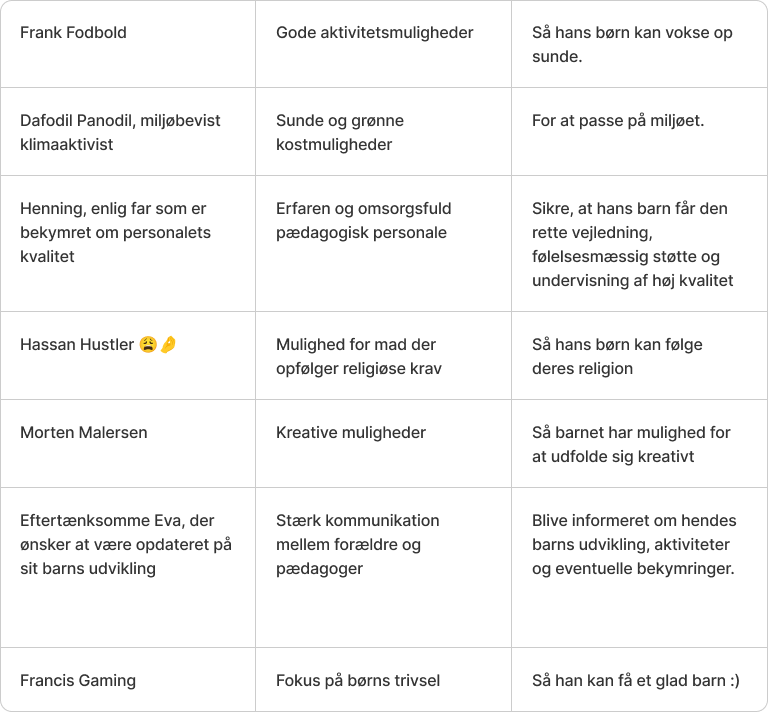Click the Fokus på børns trivsel cell

384,680
